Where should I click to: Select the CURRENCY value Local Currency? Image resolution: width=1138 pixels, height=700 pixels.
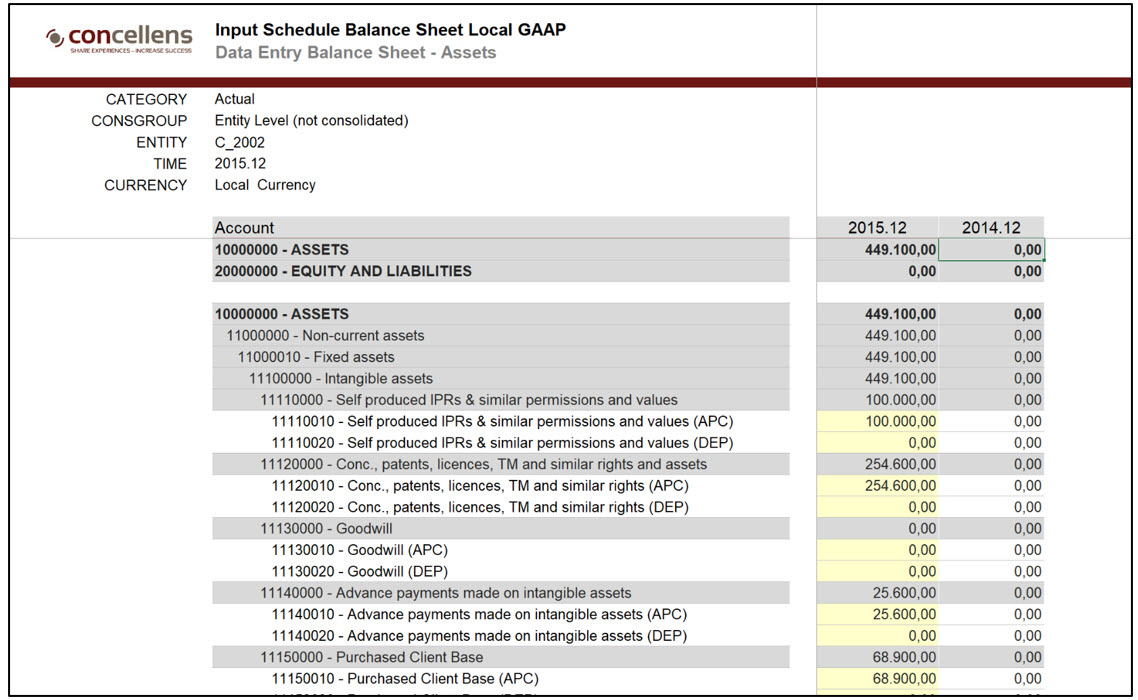pos(265,185)
